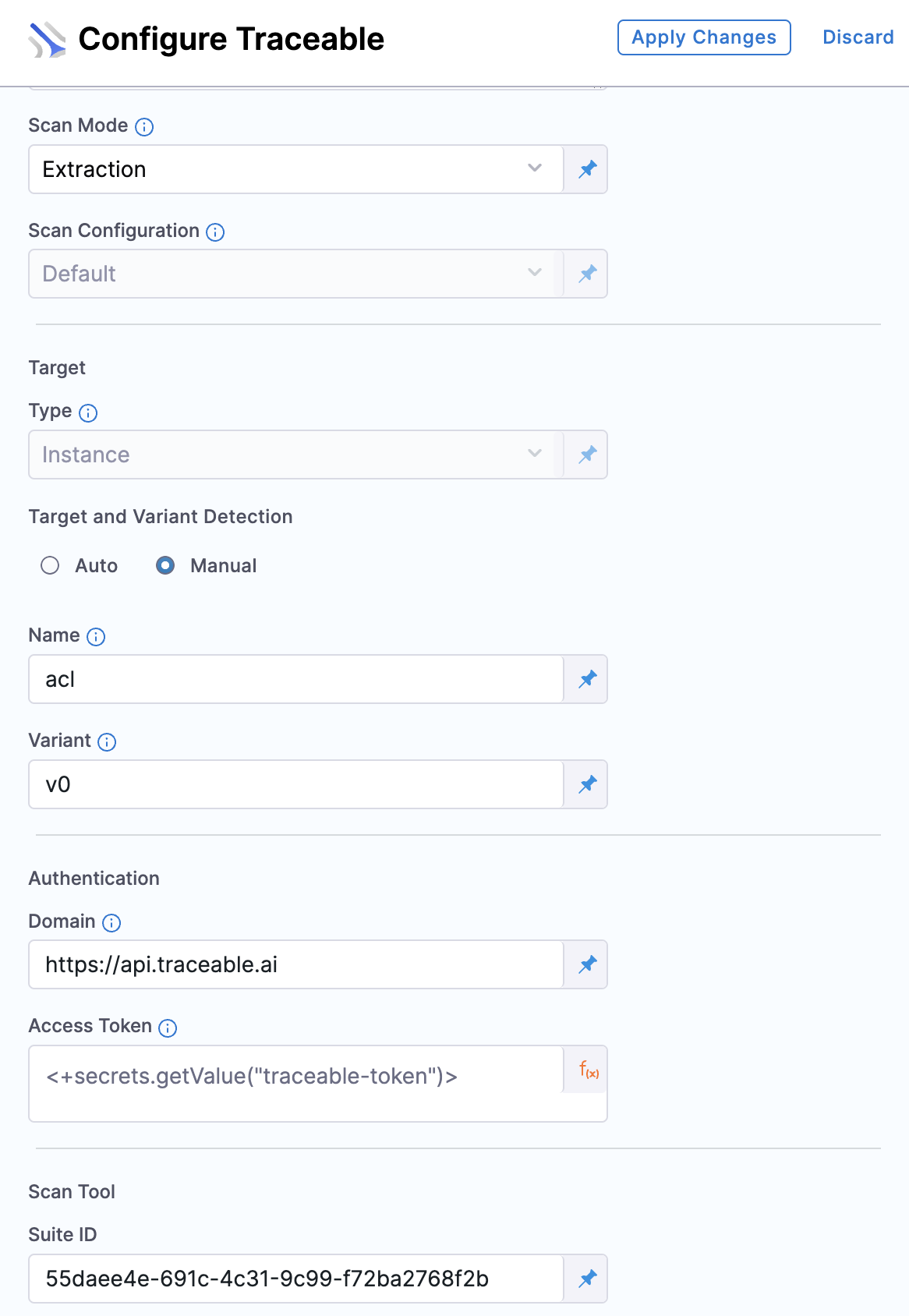Open the Scan Mode Extraction dropdown
The width and height of the screenshot is (909, 1316).
coord(296,169)
